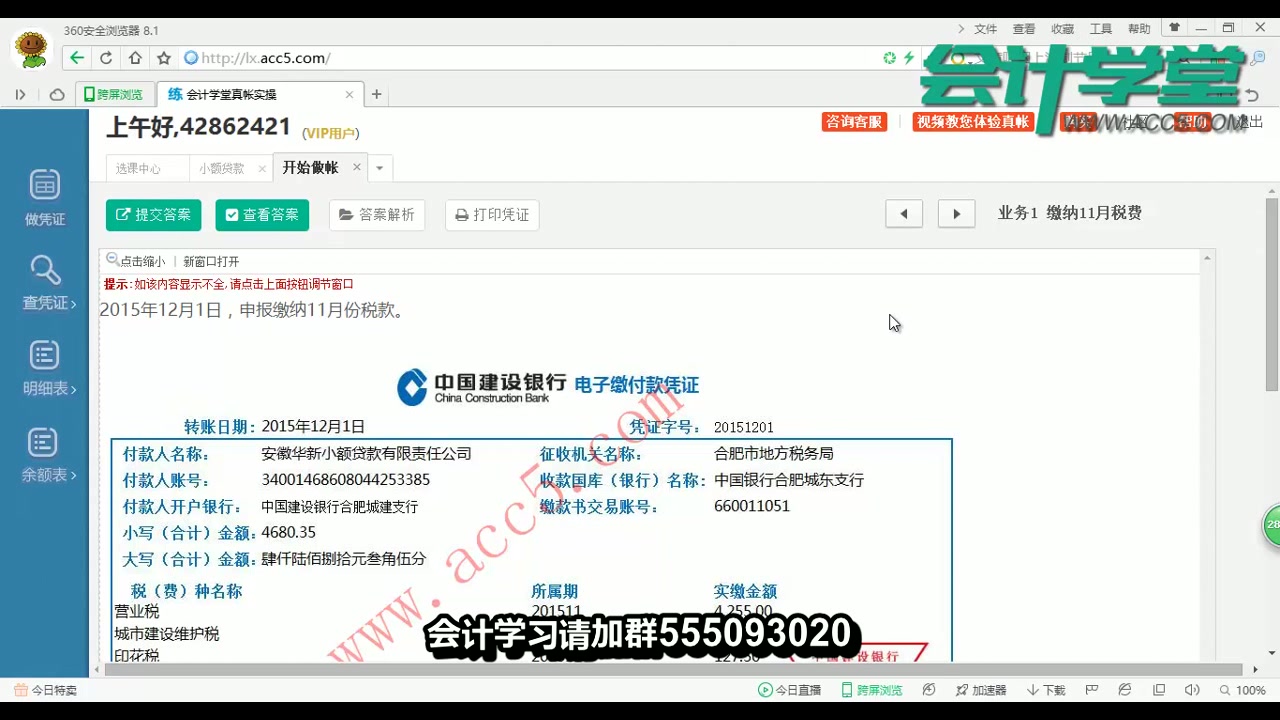Close the 开始做帐 tab

[356, 168]
